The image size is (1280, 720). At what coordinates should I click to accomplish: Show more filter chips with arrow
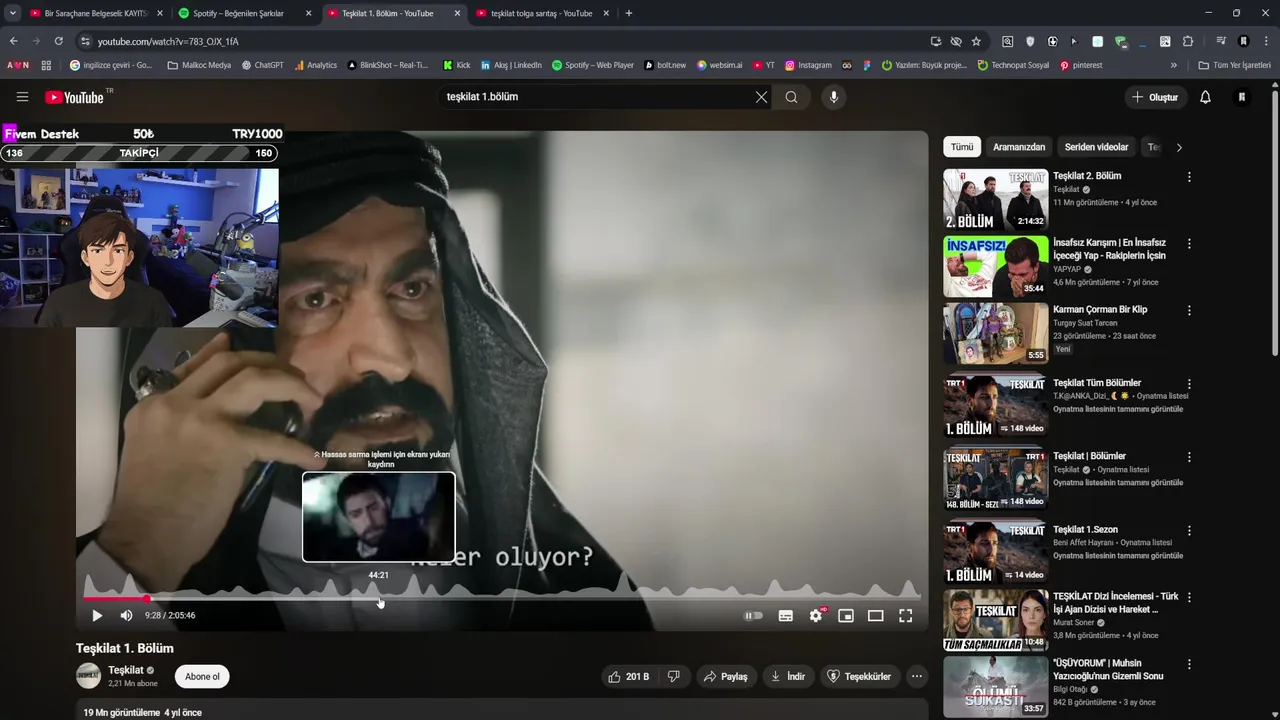click(1179, 147)
